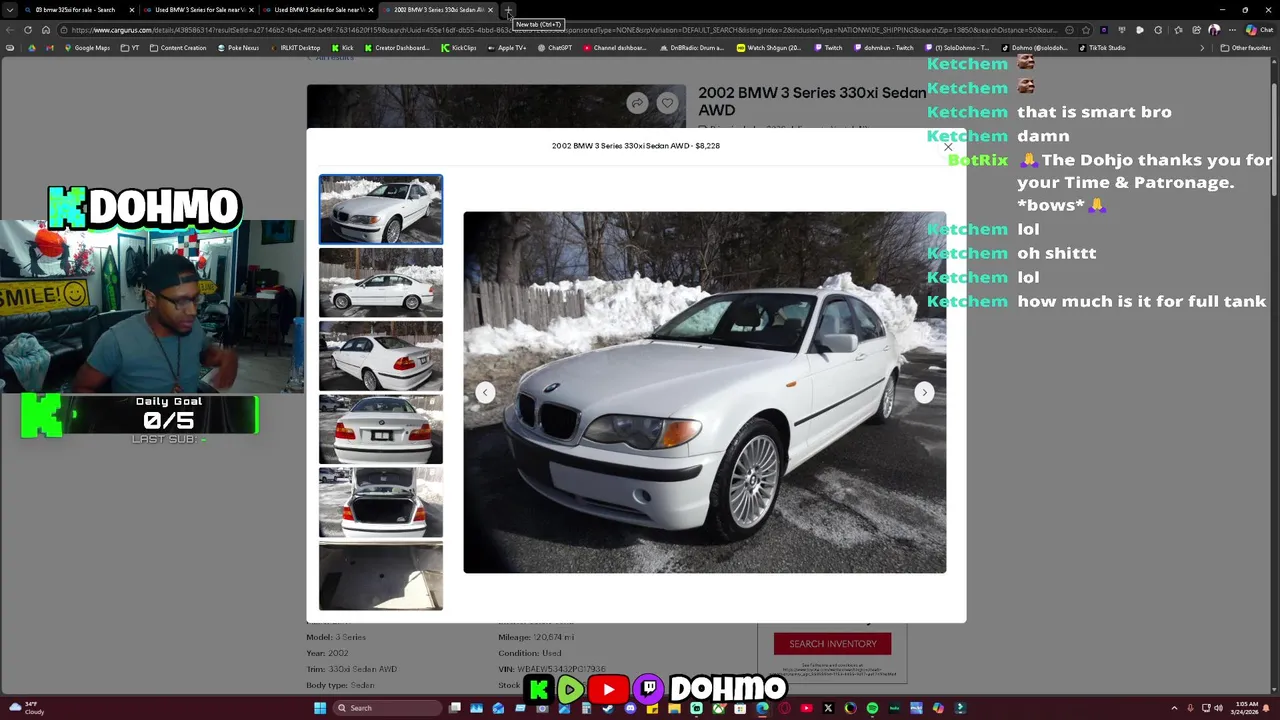This screenshot has width=1280, height=720.
Task: Open the Content Creation bookmark folder
Action: pos(178,48)
